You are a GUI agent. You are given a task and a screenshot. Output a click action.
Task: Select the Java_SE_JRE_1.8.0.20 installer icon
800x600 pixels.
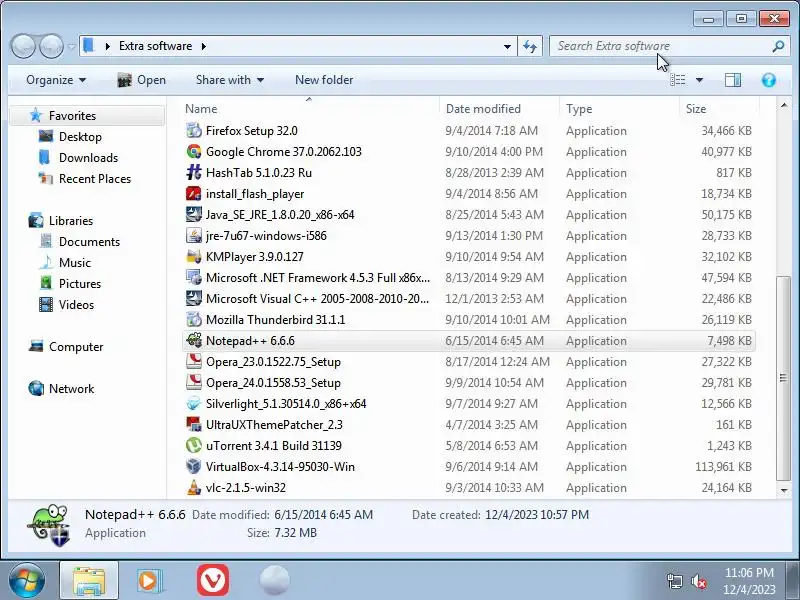(194, 215)
